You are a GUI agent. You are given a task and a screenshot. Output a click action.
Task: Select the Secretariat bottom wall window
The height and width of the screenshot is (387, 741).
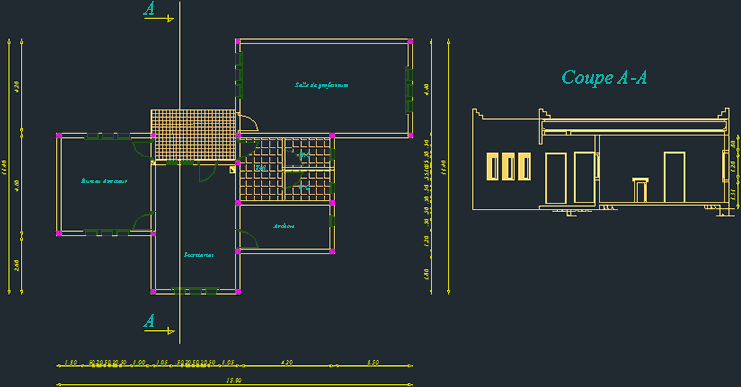point(195,291)
